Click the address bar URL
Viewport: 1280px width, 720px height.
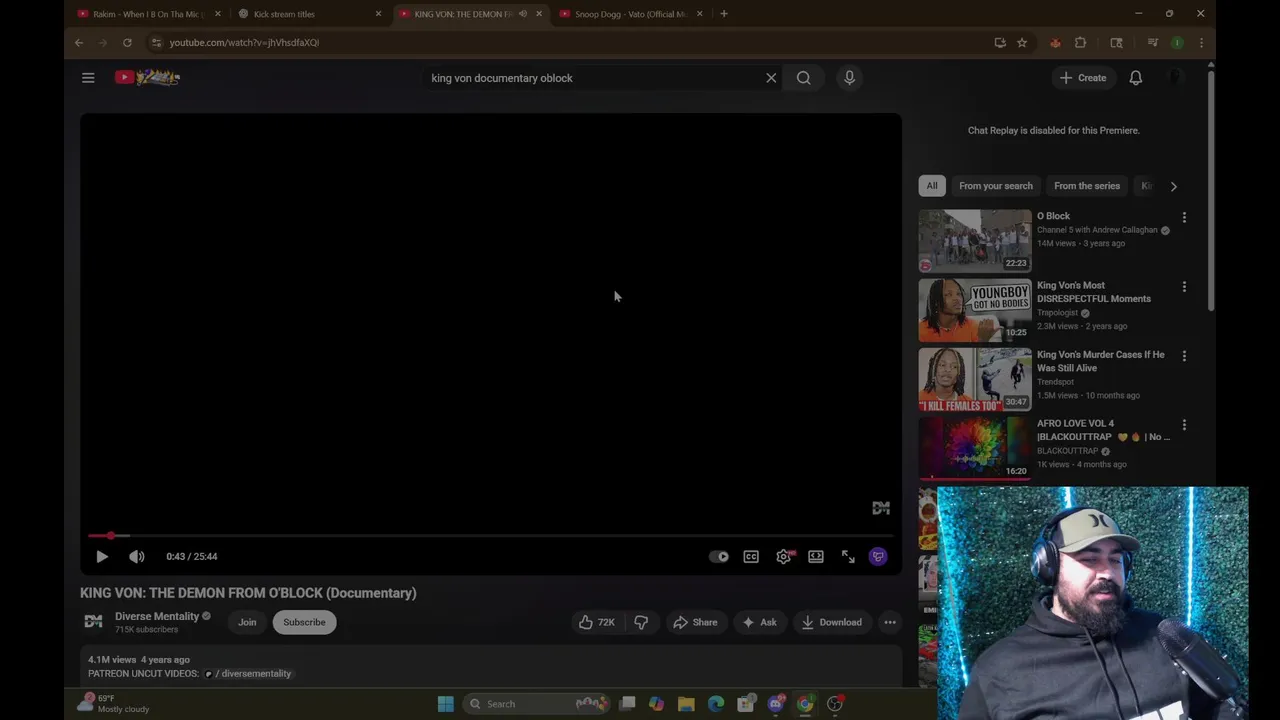click(244, 43)
